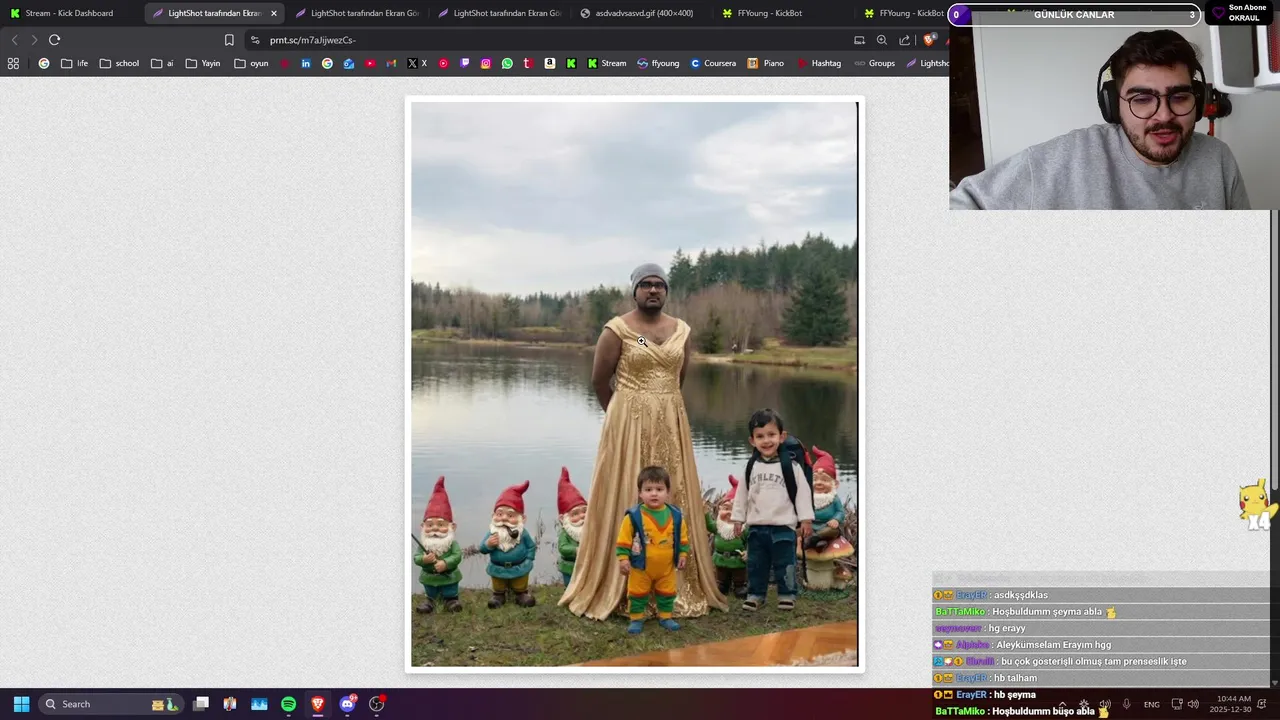Viewport: 1280px width, 720px height.
Task: Open the Amazon bookmark
Action: click(x=550, y=63)
